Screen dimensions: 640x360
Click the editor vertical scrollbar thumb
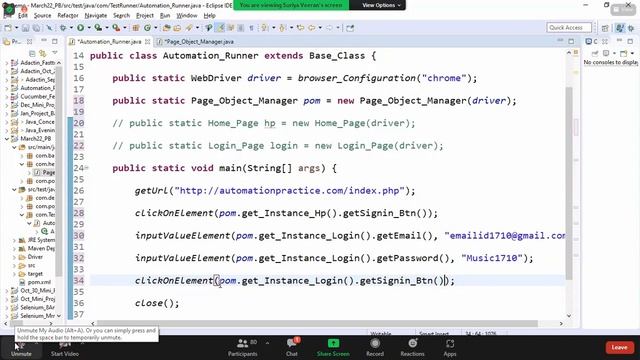[569, 184]
